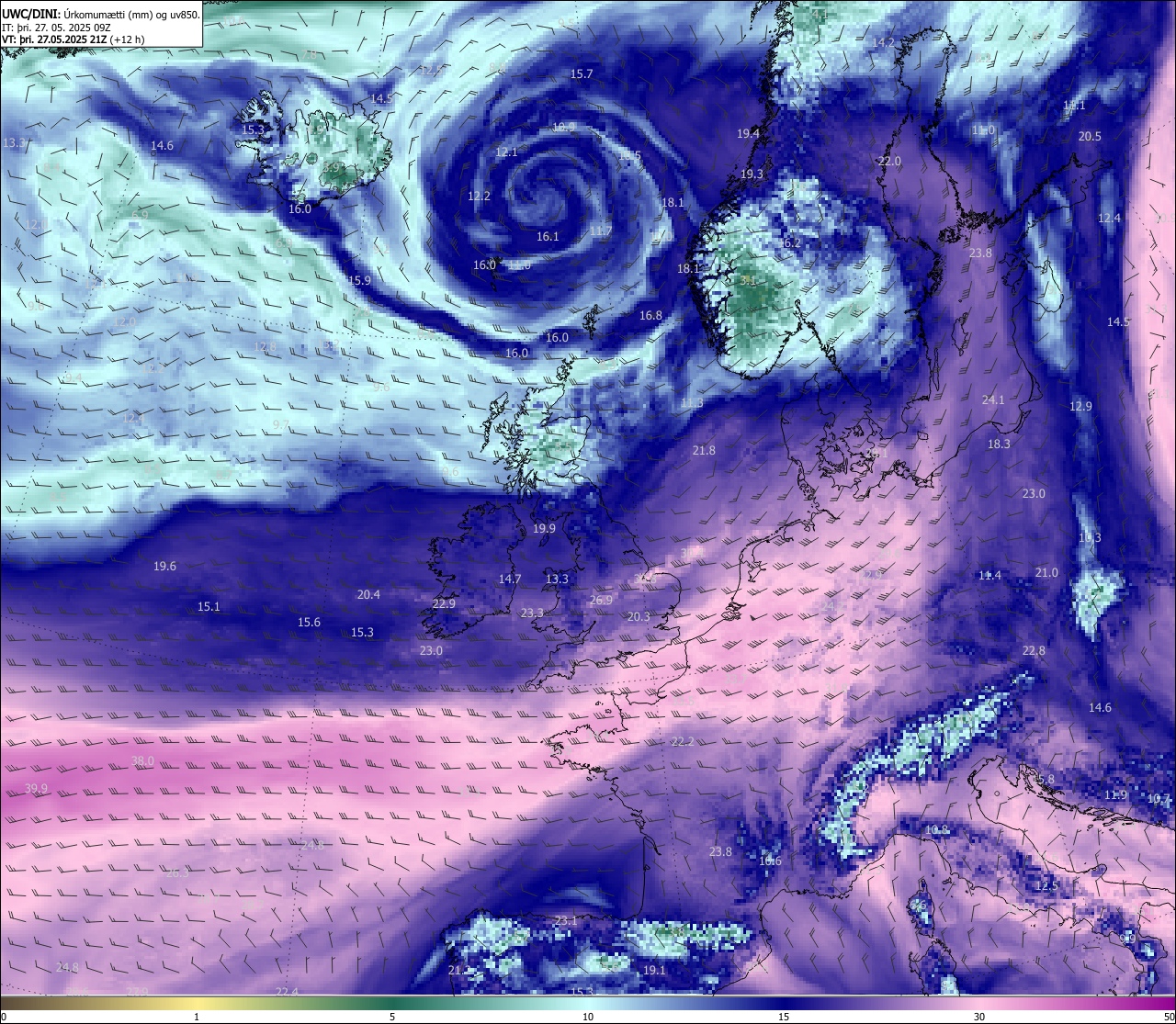This screenshot has height=1024, width=1176.
Task: Click the 39.9 value at the left edge
Action: coord(37,788)
